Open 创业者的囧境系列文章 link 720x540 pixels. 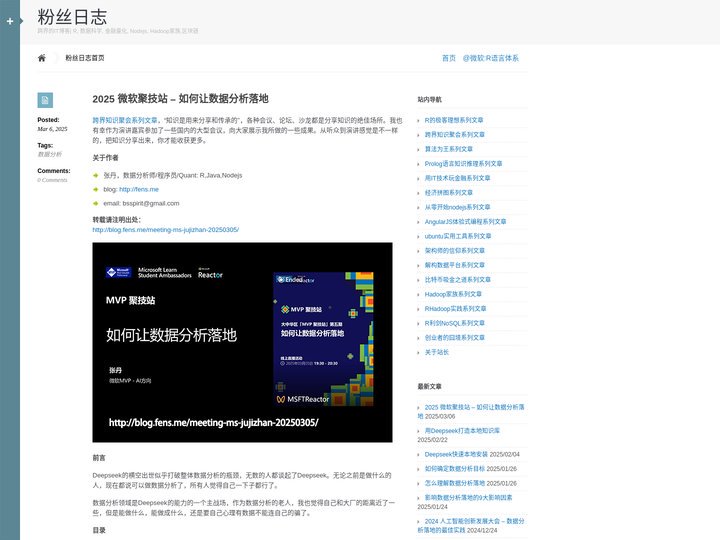point(455,338)
